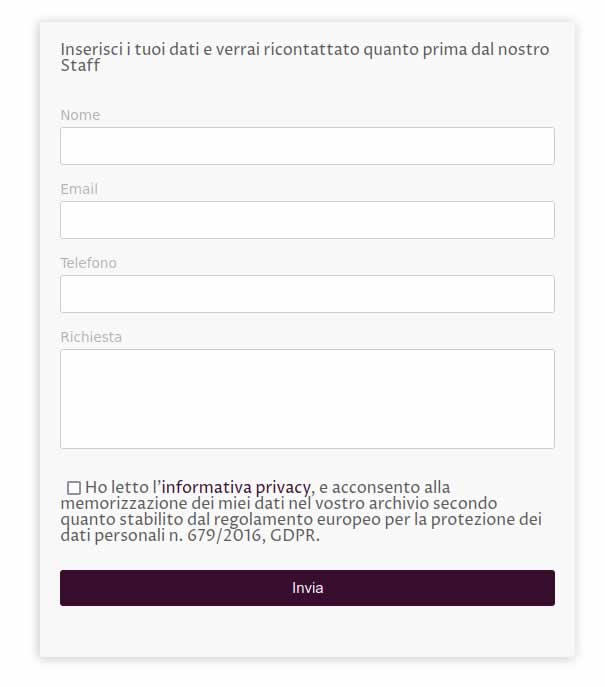
Task: Click the Telefono field label
Action: (88, 263)
